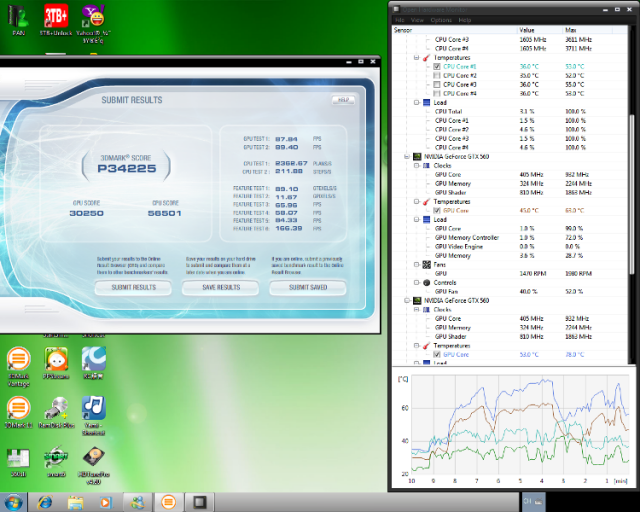Collapse the upper NVIDIA GeForce GTX 560 node
640x512 pixels.
point(407,156)
